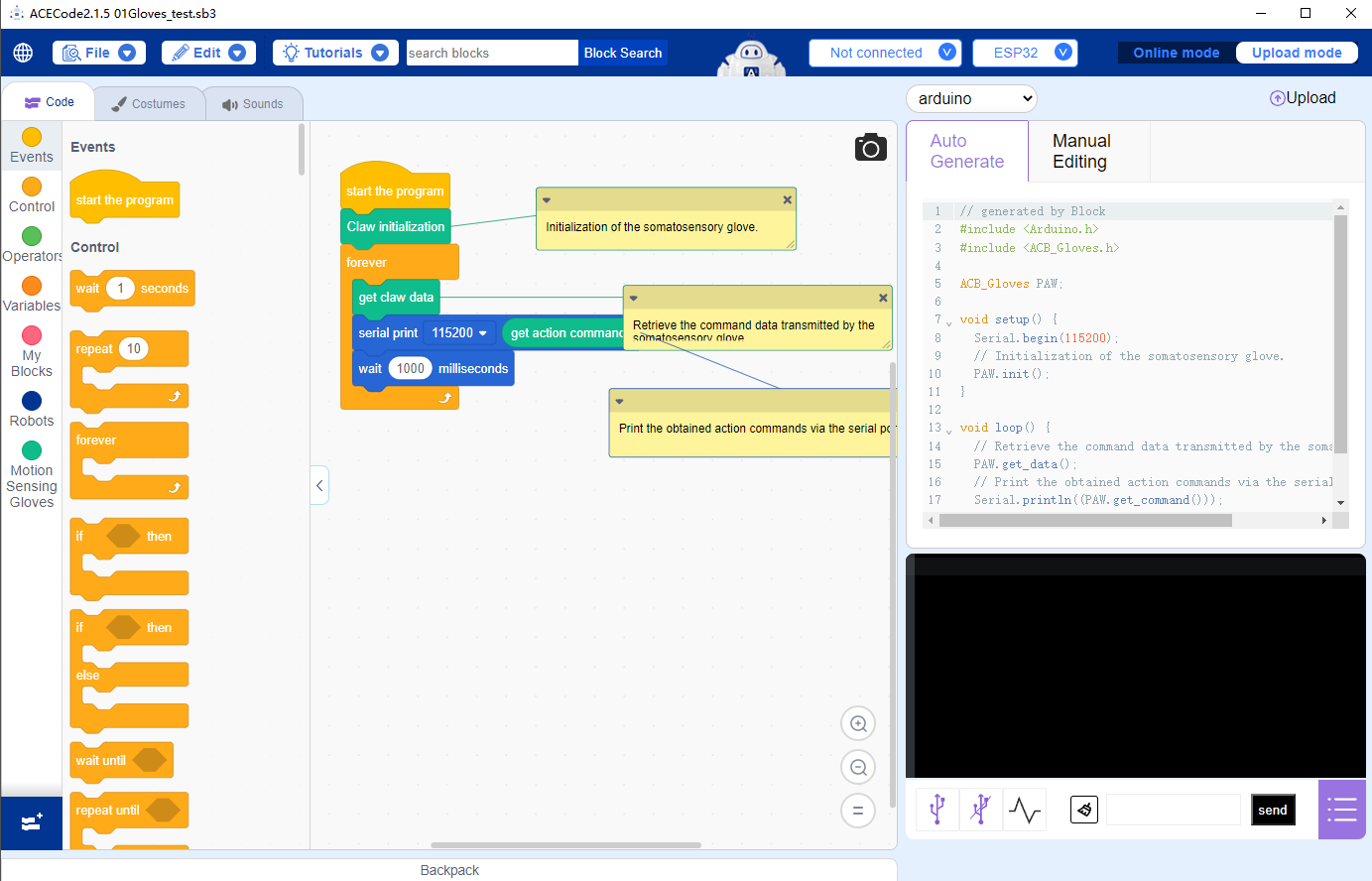Open the language globe icon
Viewport: 1372px width, 881px height.
22,52
